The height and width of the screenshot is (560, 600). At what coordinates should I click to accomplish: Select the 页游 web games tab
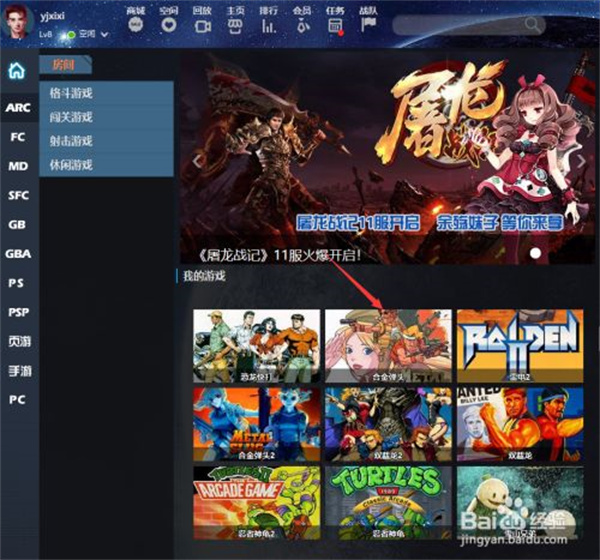coord(18,341)
